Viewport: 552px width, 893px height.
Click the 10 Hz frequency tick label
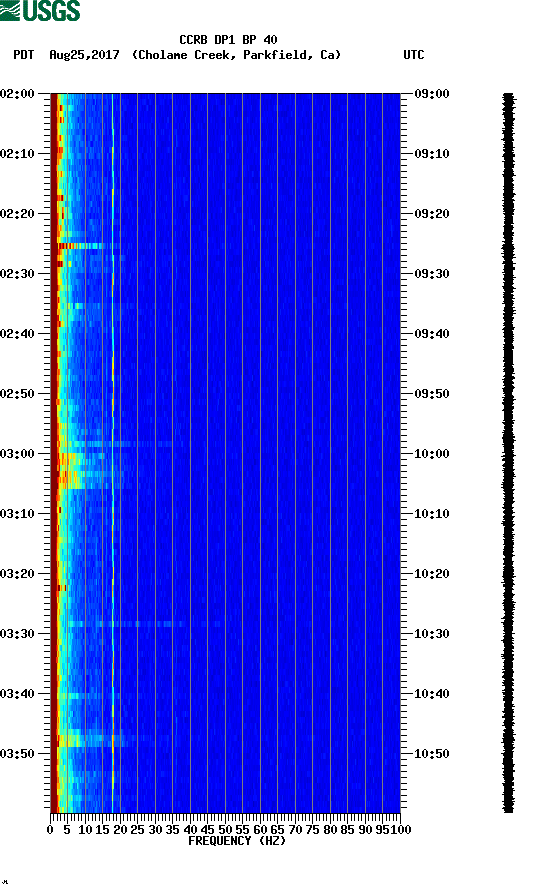85,830
